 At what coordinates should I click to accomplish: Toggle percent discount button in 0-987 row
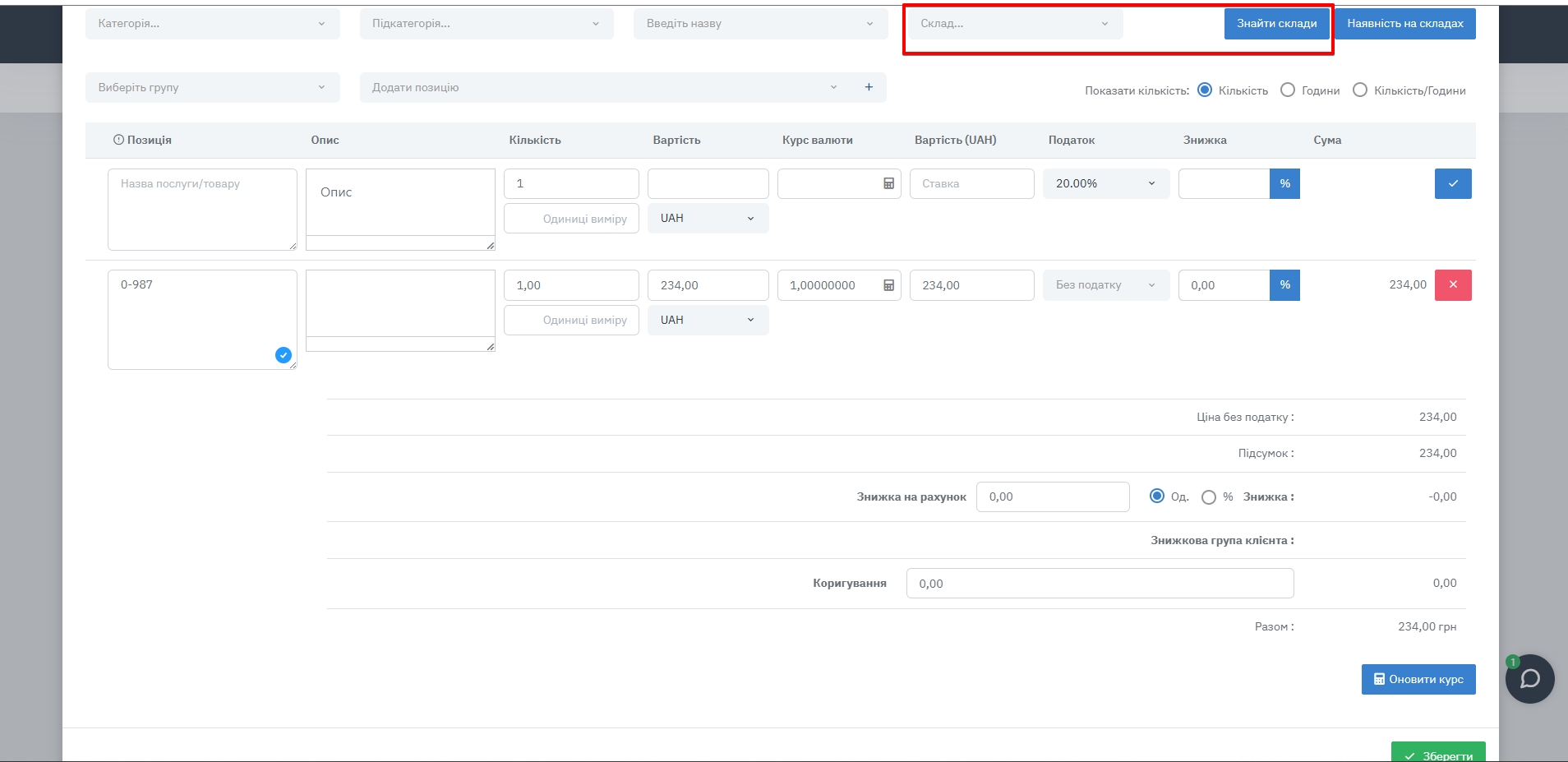1284,285
